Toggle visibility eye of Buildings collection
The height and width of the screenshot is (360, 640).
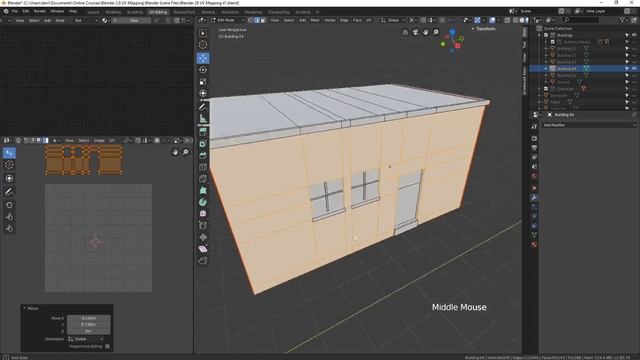click(634, 35)
